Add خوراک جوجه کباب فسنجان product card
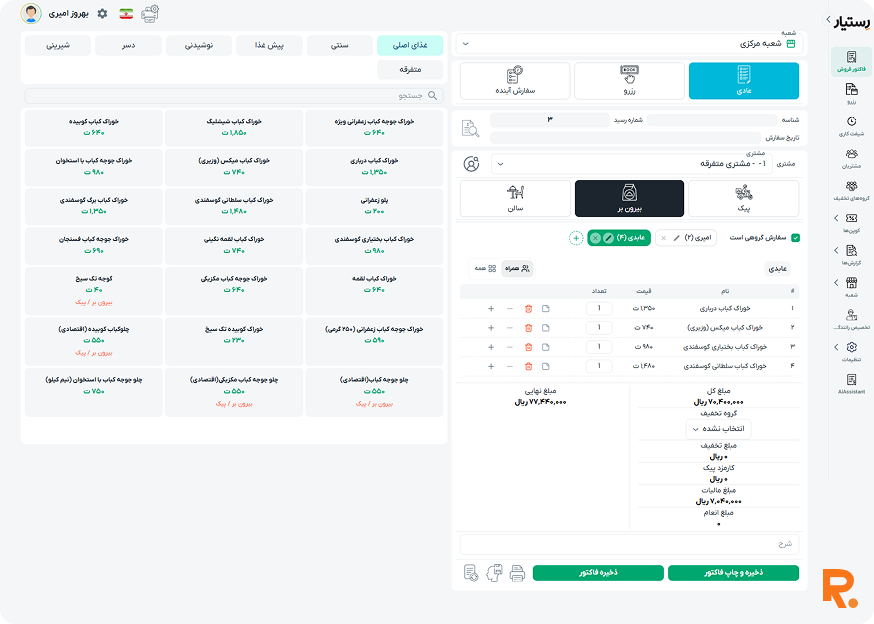Image resolution: width=874 pixels, height=624 pixels. pyautogui.click(x=94, y=245)
